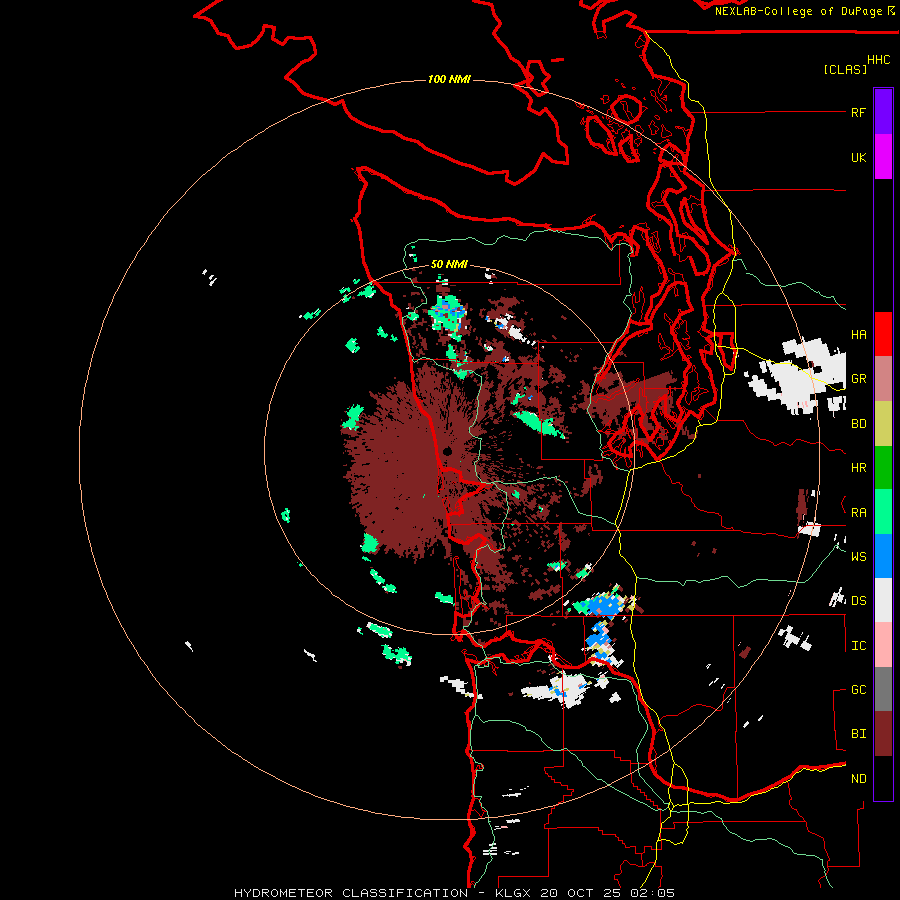The height and width of the screenshot is (900, 900).
Task: Click the HR dark green legend swatch
Action: point(883,468)
